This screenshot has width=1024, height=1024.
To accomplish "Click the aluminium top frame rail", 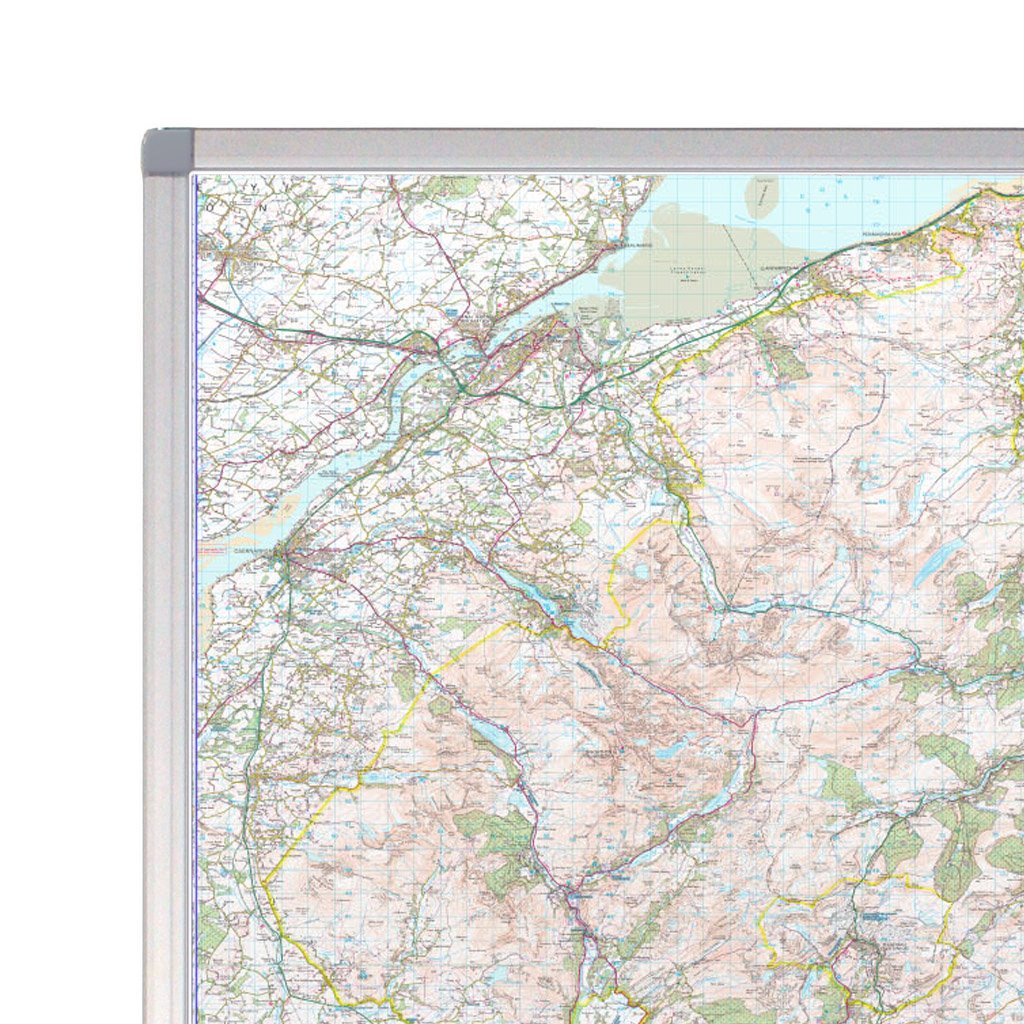I will (x=600, y=149).
